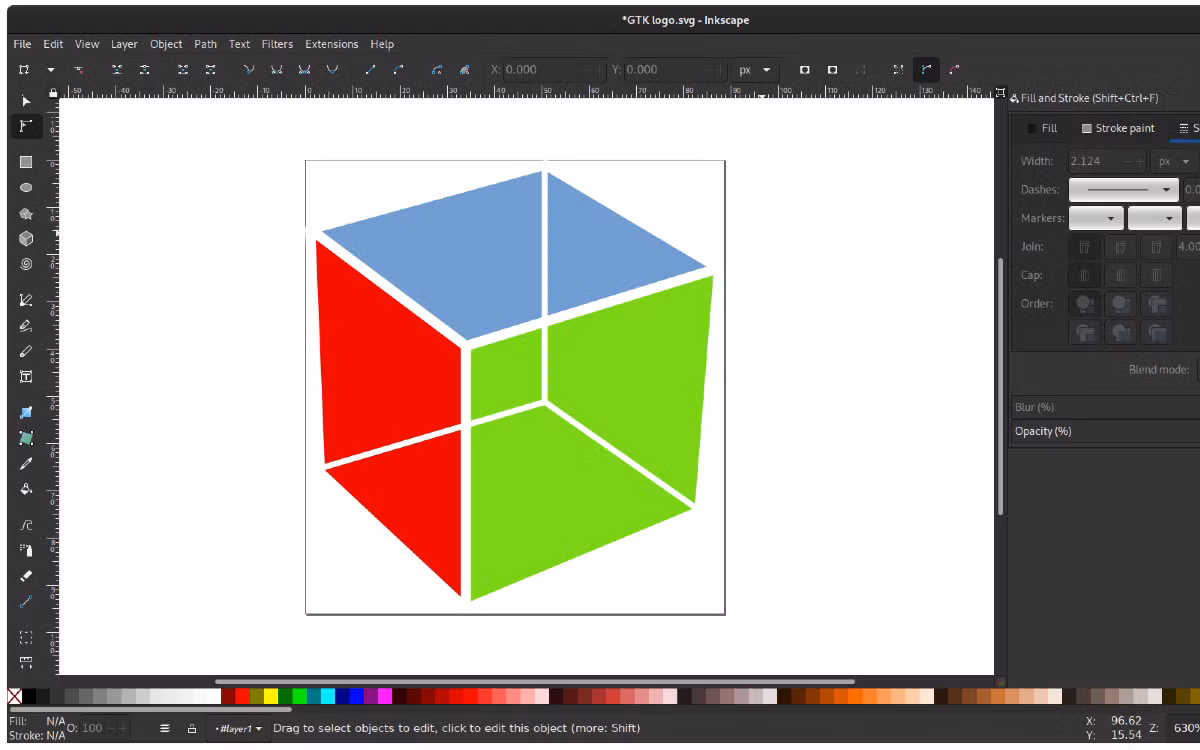The height and width of the screenshot is (750, 1200).
Task: Open stroke Width unit dropdown
Action: pos(1175,161)
